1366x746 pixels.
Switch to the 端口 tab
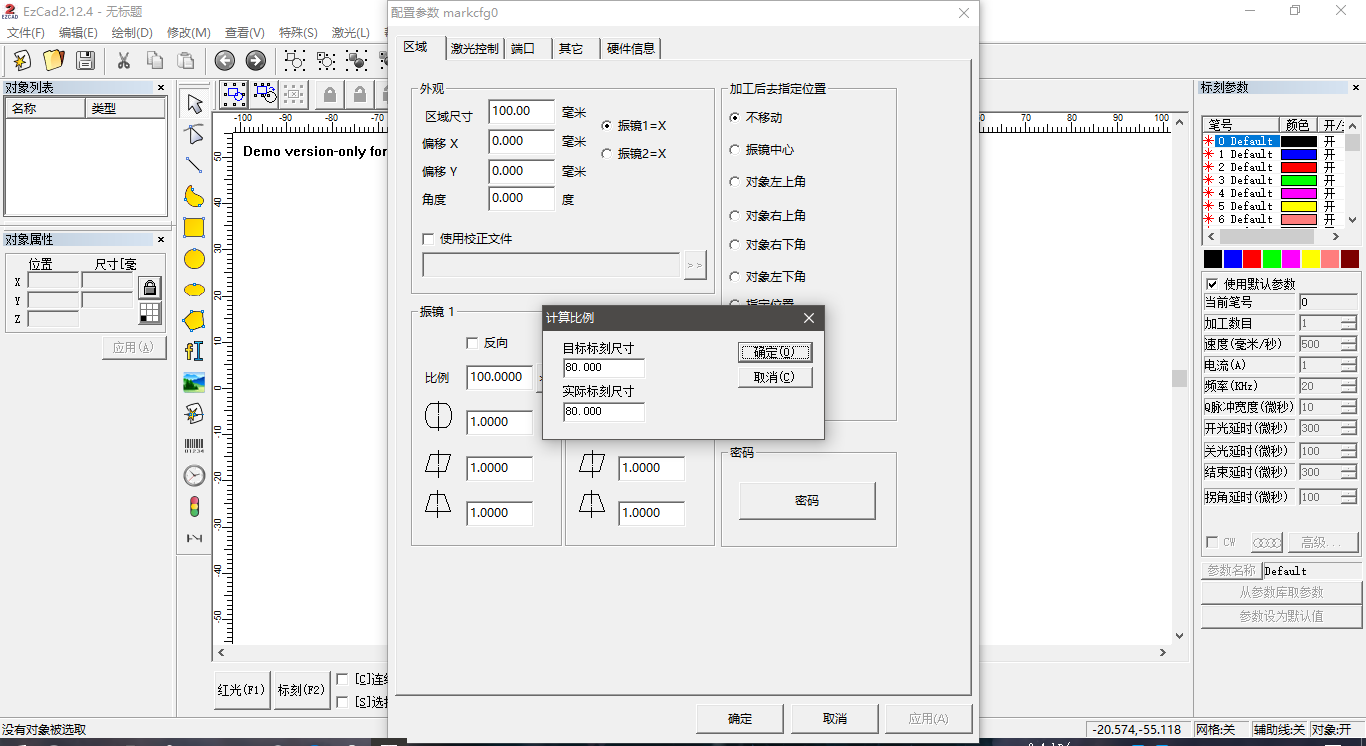[x=523, y=48]
